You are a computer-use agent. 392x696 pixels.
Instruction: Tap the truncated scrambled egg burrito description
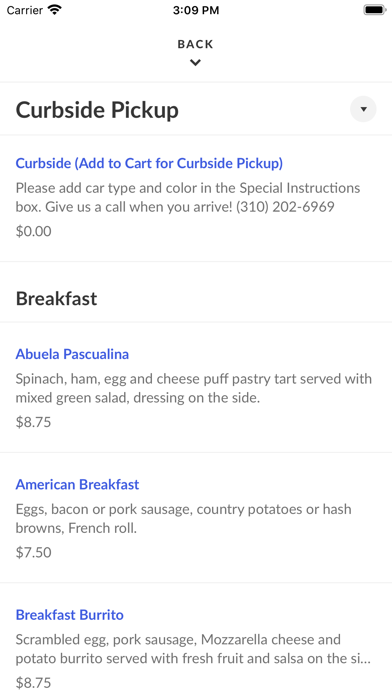pyautogui.click(x=194, y=649)
